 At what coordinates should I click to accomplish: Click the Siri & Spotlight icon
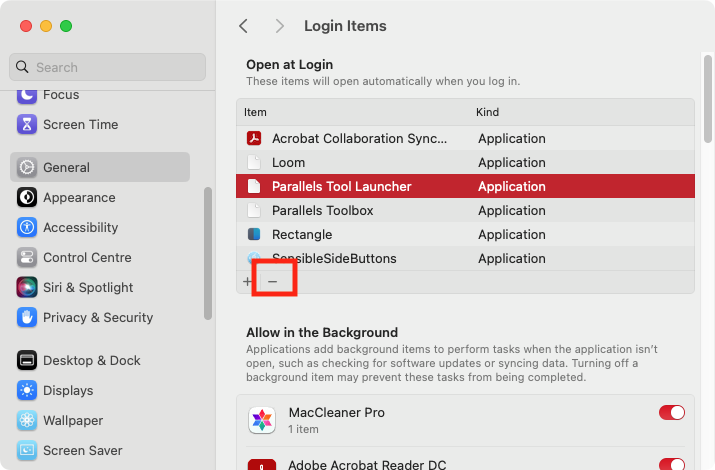[x=27, y=287]
